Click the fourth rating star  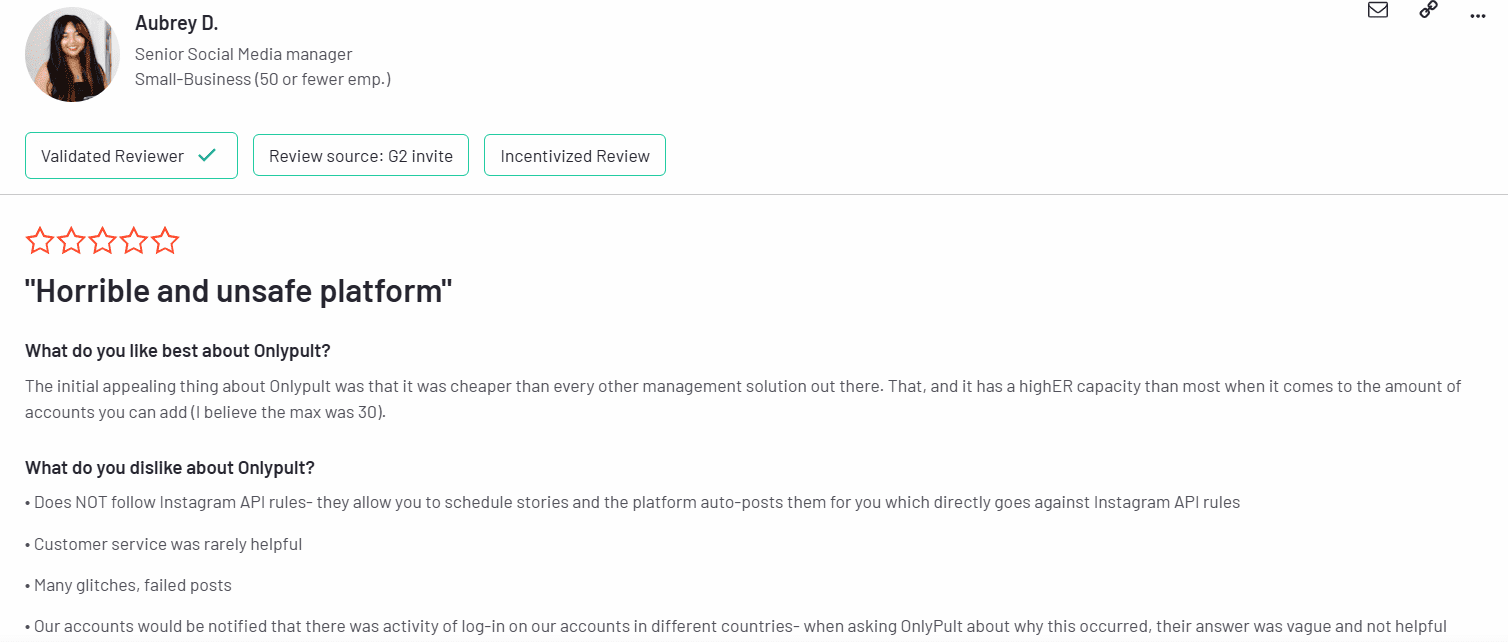click(133, 241)
